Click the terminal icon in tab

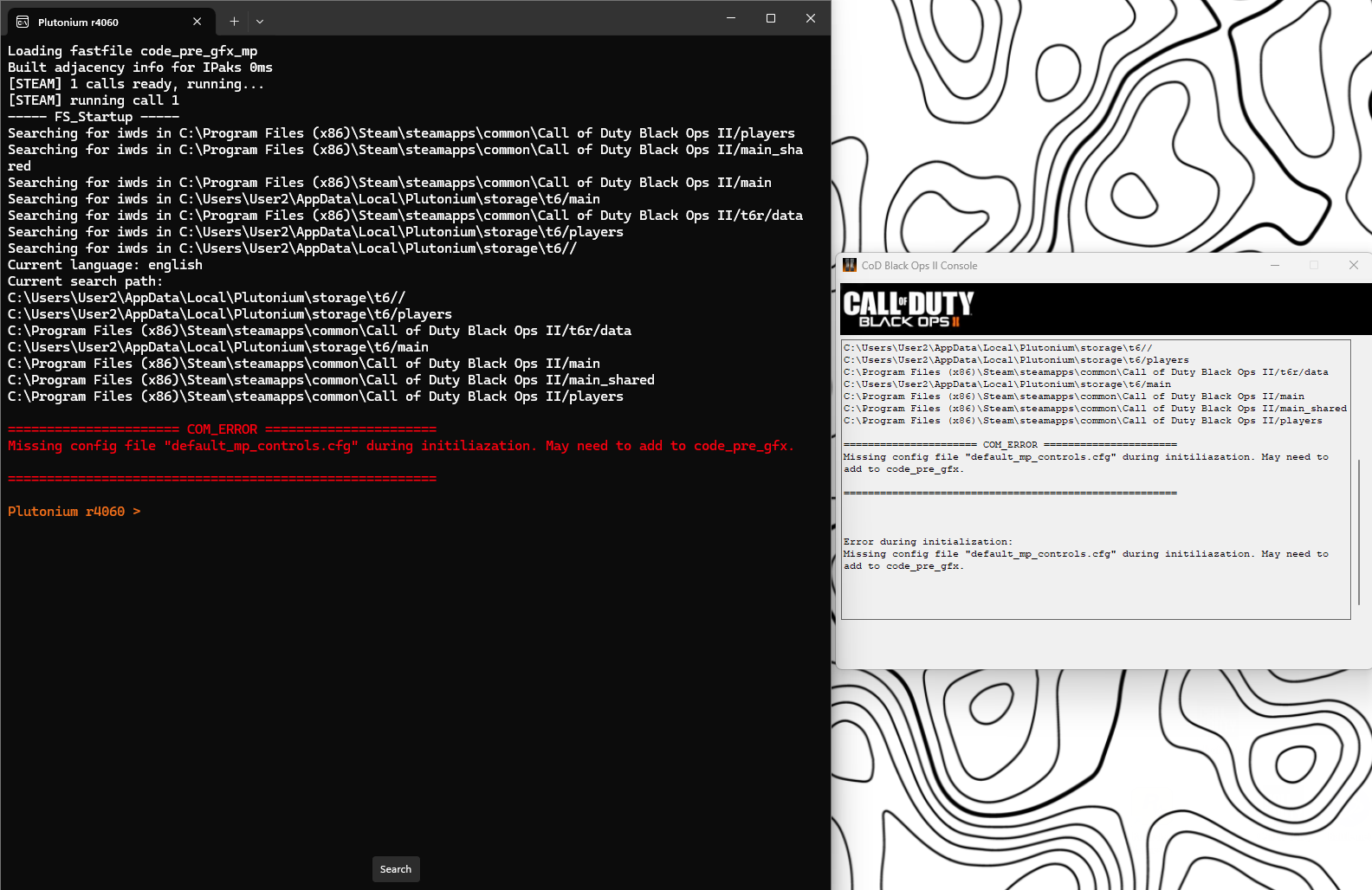tap(23, 22)
